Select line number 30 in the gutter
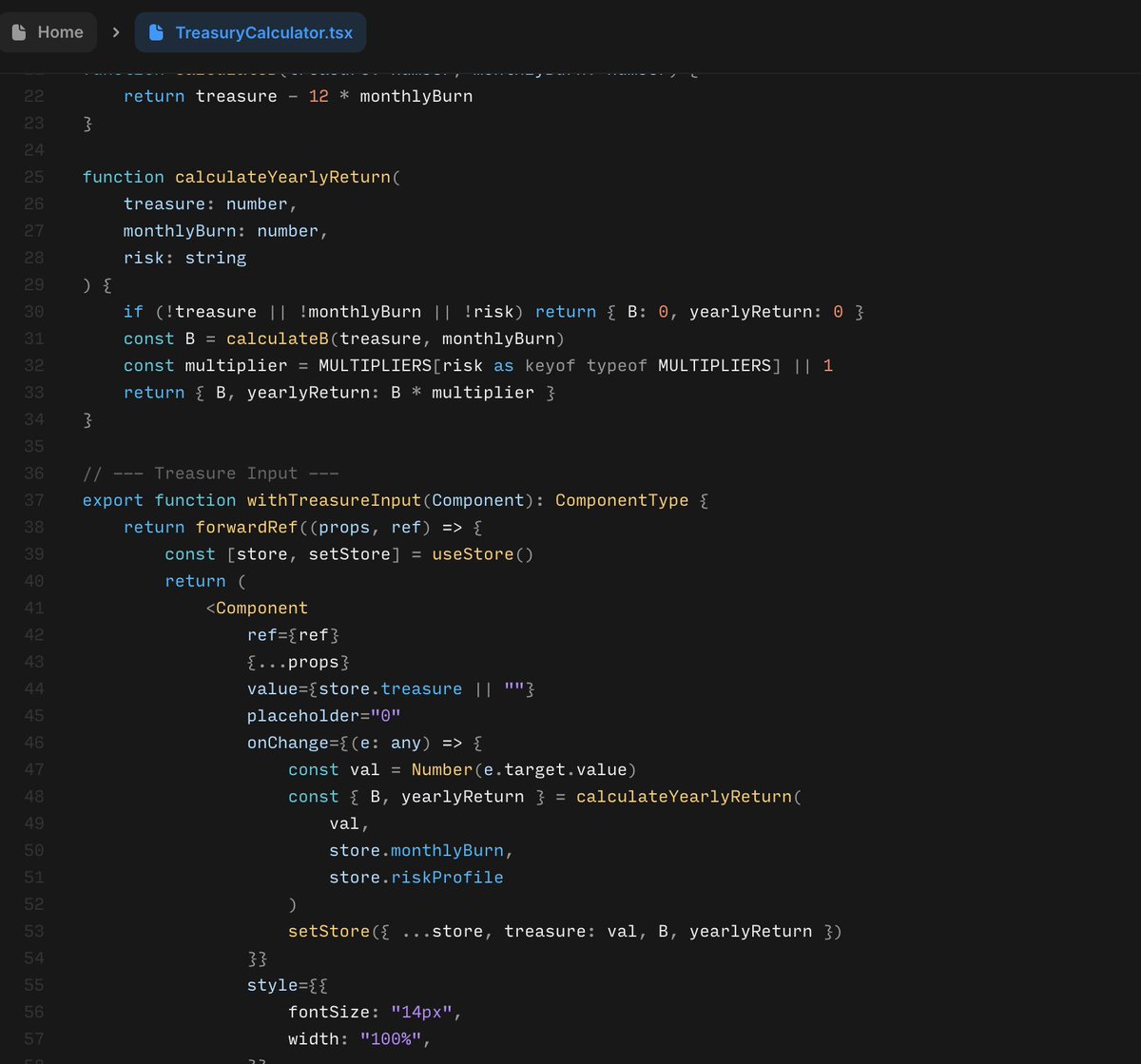1141x1064 pixels. pyautogui.click(x=33, y=311)
